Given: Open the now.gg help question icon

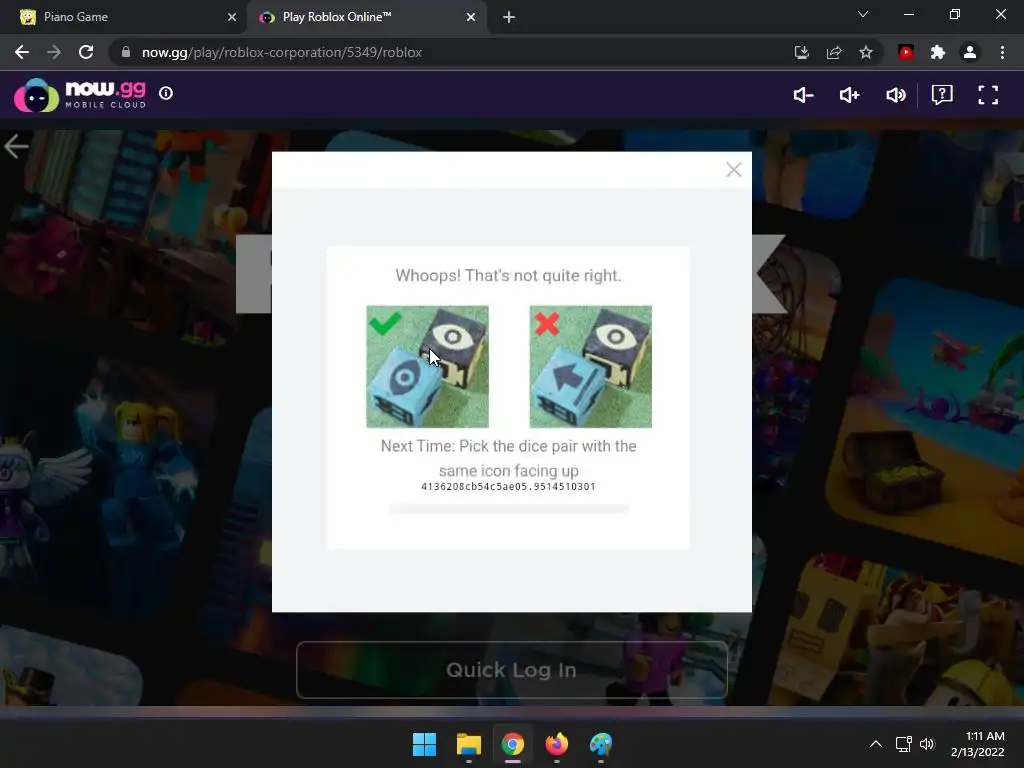Looking at the screenshot, I should 942,95.
